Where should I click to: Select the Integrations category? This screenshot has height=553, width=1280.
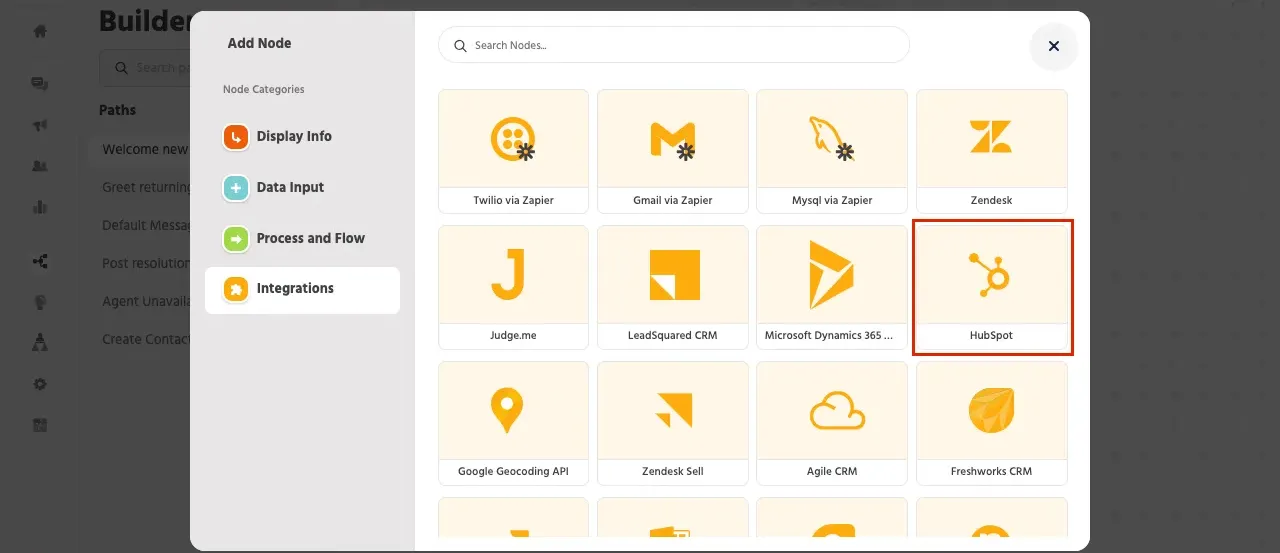pos(302,290)
